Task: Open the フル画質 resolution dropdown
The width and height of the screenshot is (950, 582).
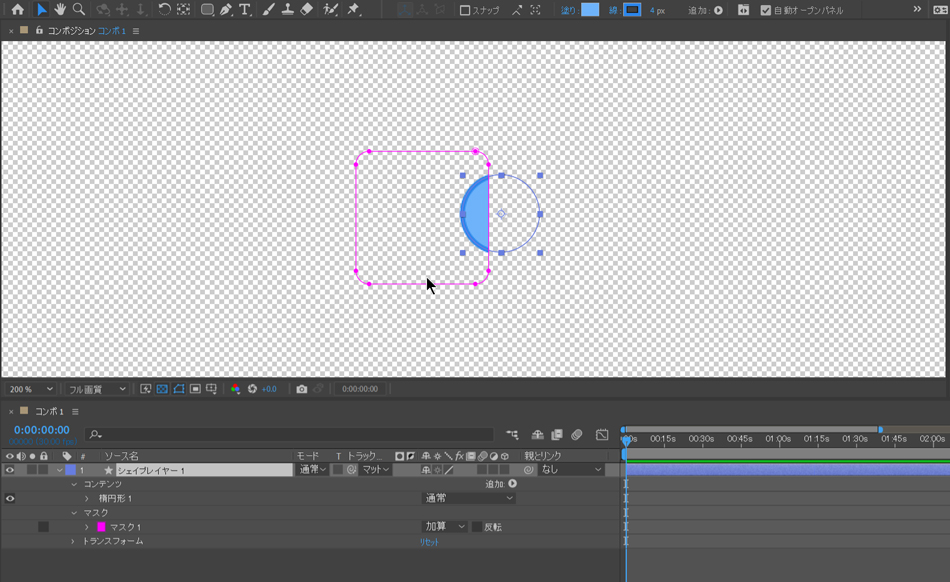Action: tap(96, 389)
